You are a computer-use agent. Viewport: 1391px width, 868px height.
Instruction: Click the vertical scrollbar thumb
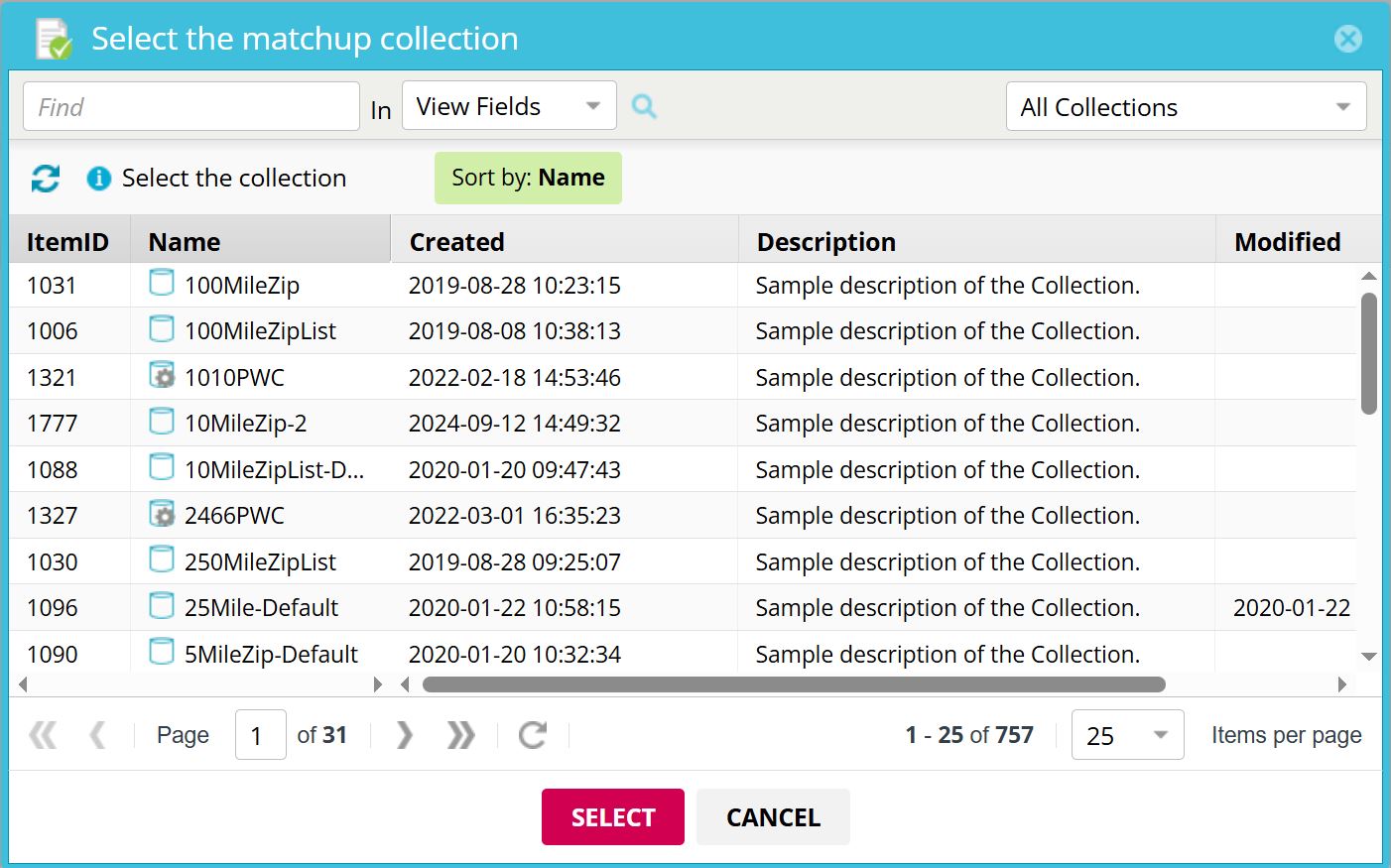[1369, 353]
